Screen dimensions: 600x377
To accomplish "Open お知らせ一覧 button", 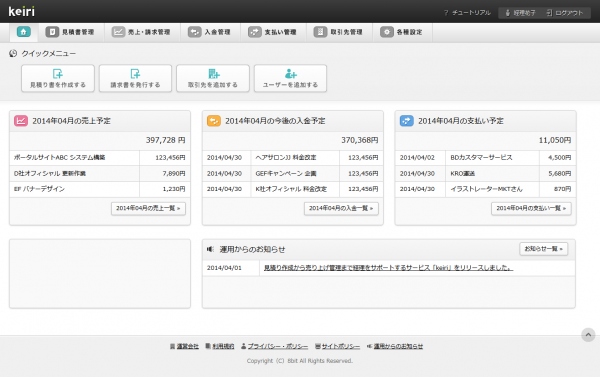I will coord(544,249).
